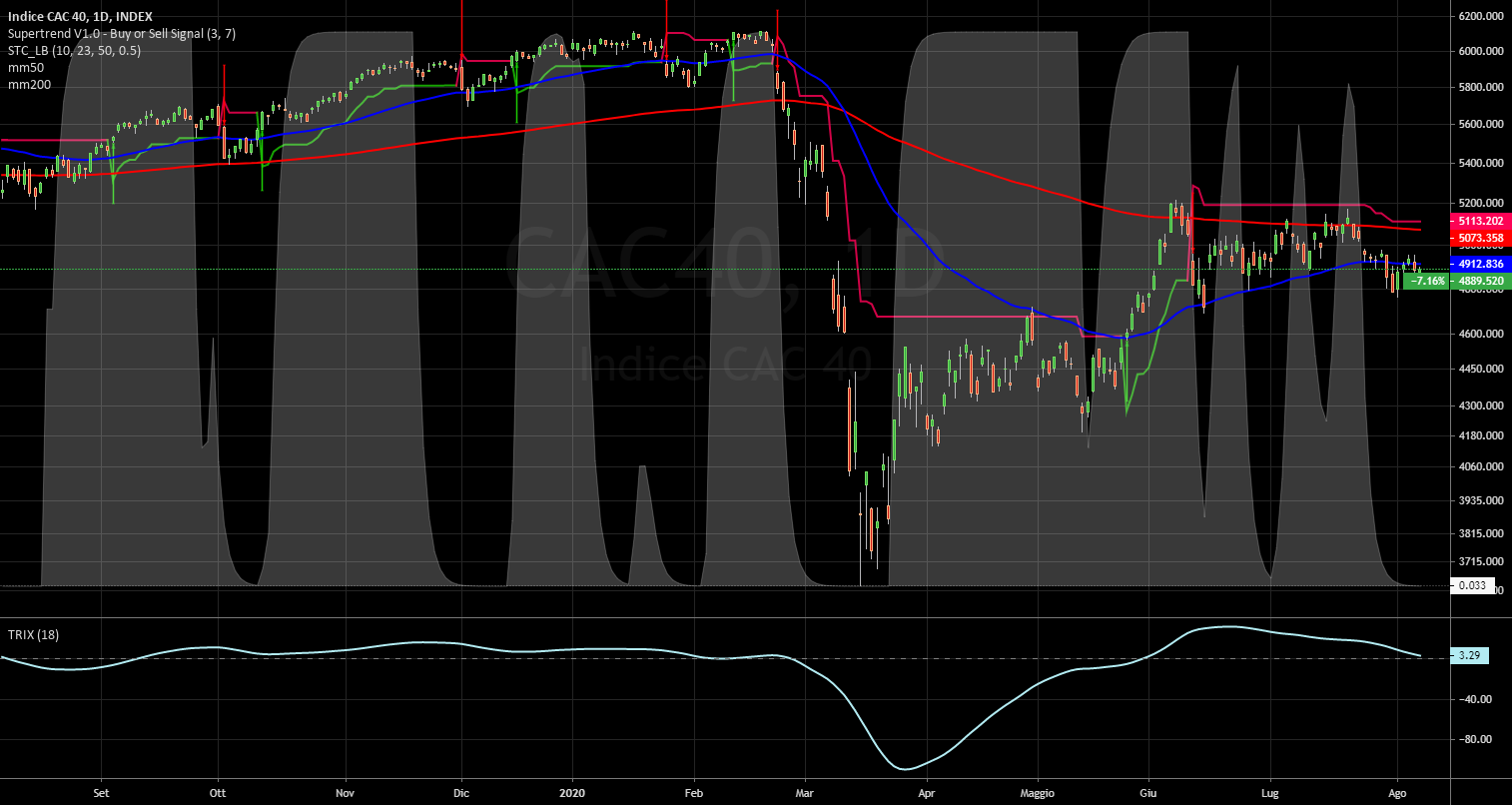Click the 4180.000 price axis label
The image size is (1512, 805).
pyautogui.click(x=1481, y=435)
